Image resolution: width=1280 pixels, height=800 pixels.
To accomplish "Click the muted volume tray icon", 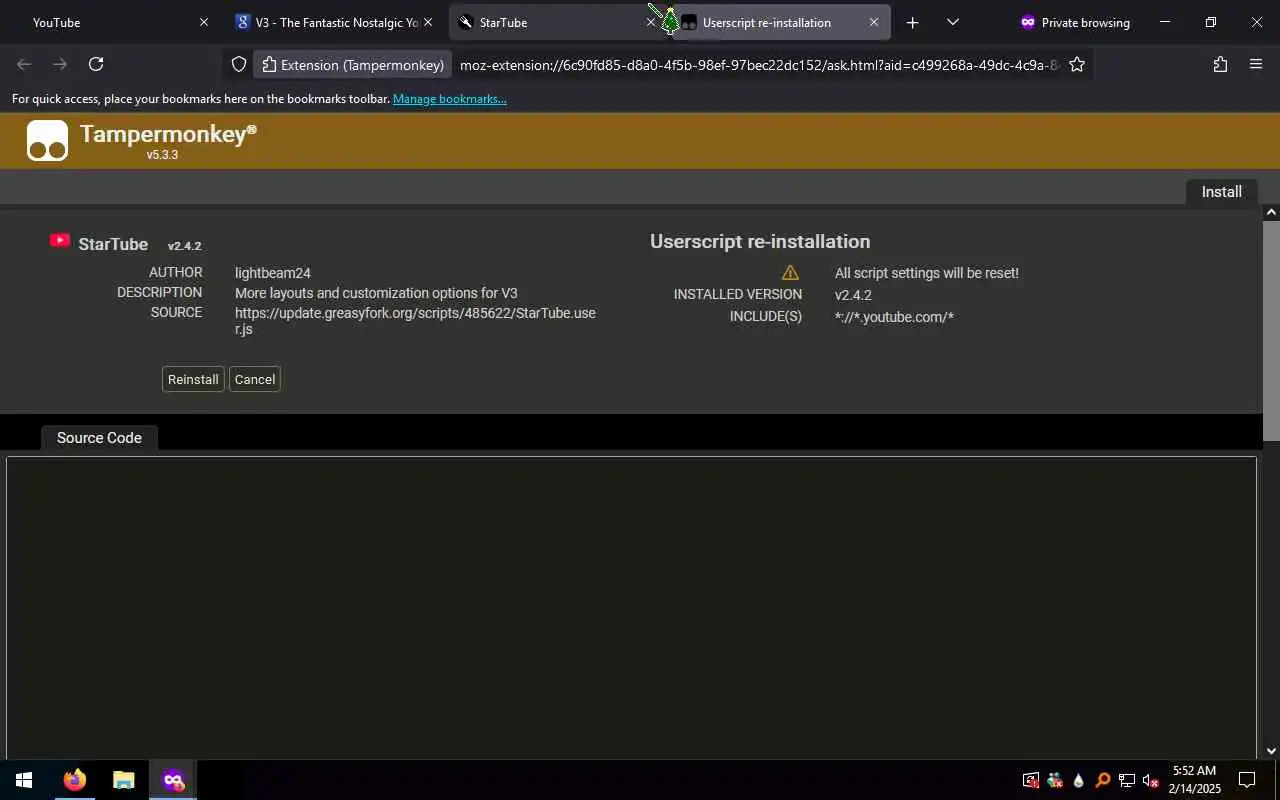I will click(1150, 780).
